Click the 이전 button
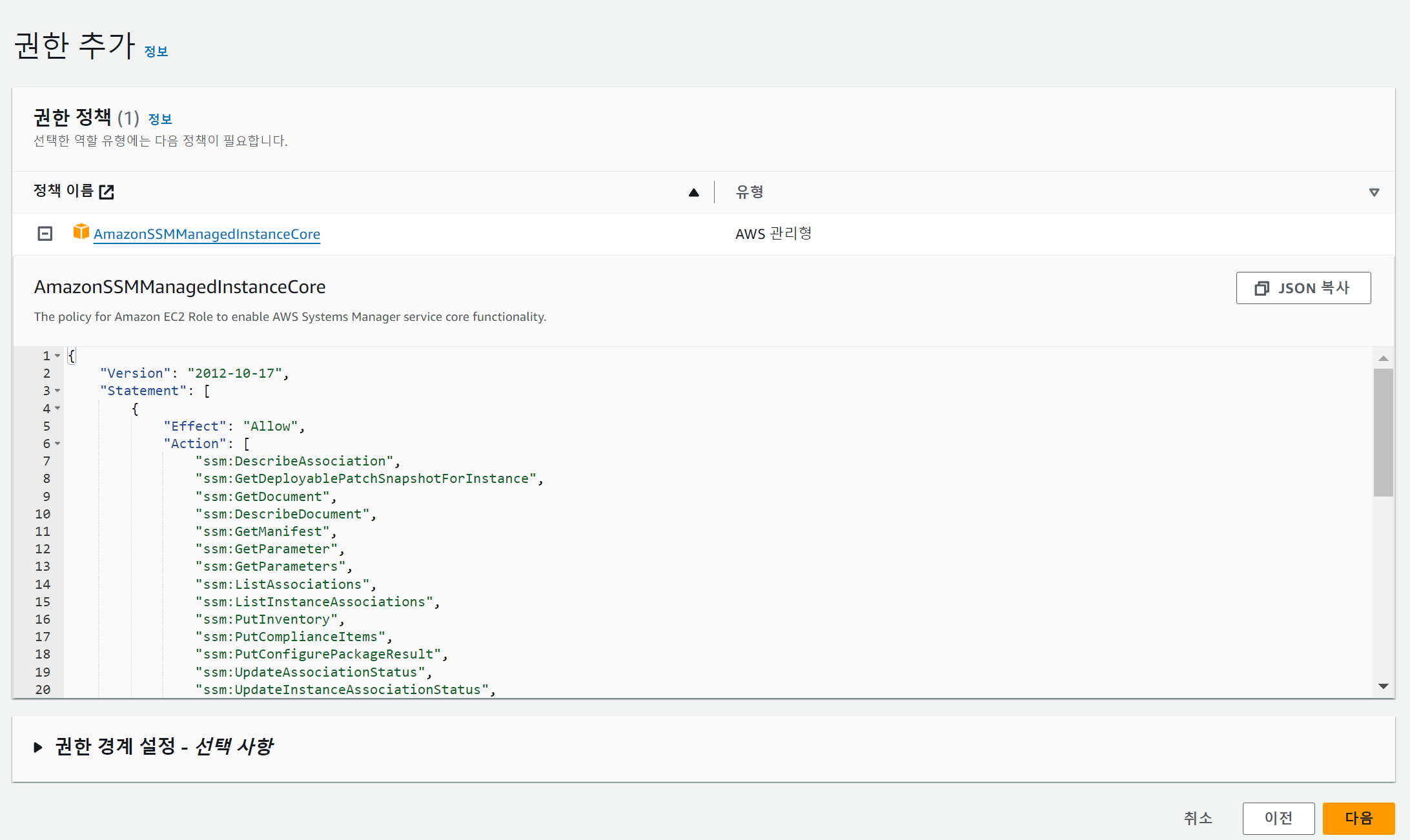This screenshot has width=1410, height=840. 1278,818
